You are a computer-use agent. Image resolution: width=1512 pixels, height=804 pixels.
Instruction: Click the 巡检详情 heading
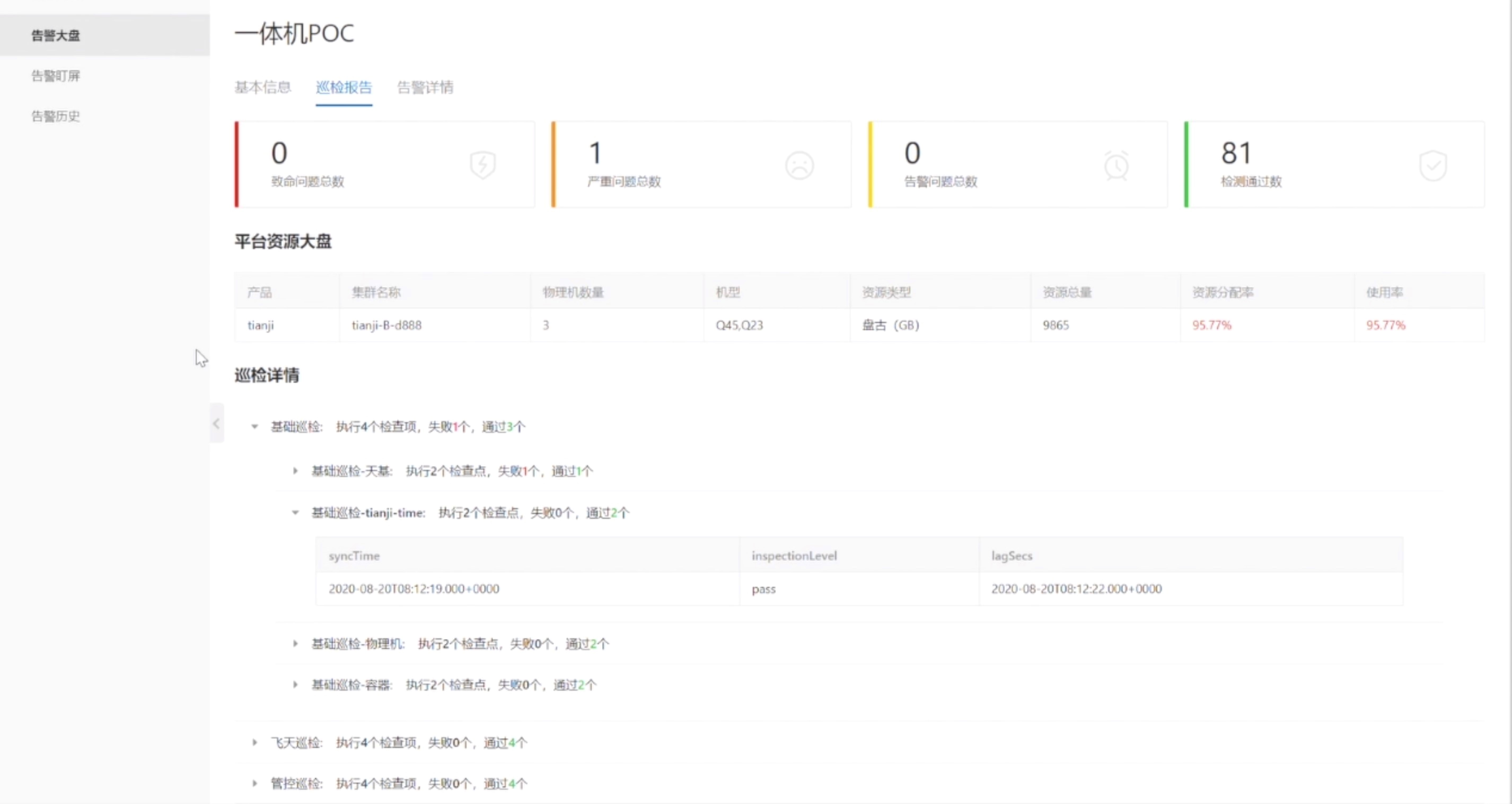coord(267,375)
